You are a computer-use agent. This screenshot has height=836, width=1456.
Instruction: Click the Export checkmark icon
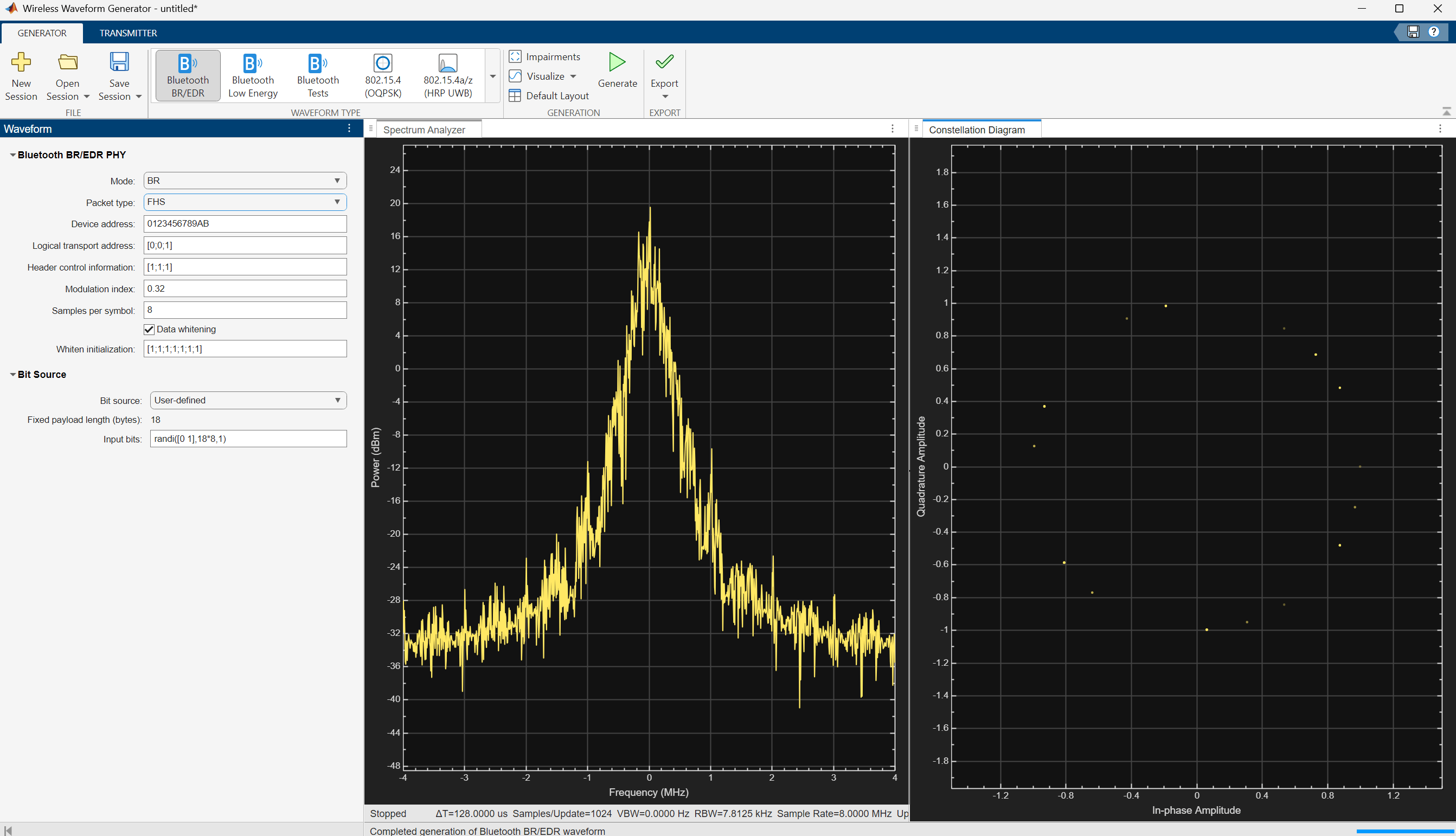click(x=664, y=61)
